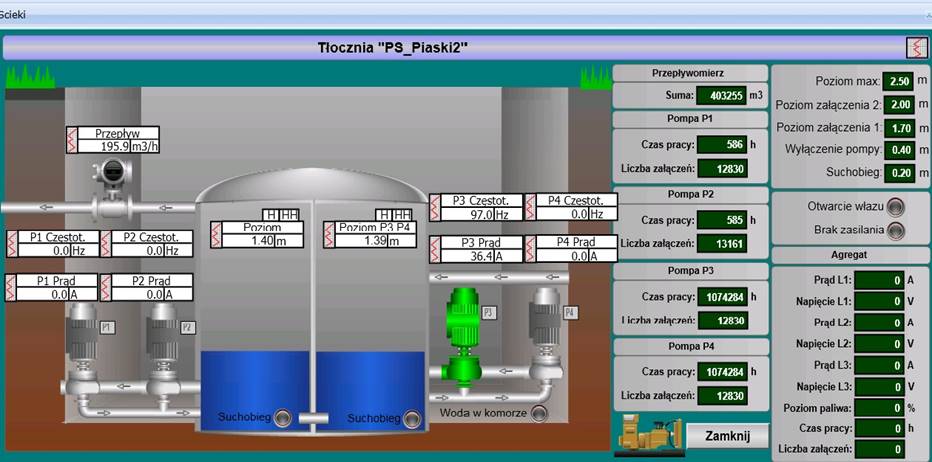Toggle the Brak zasilania indicator
Image resolution: width=932 pixels, height=462 pixels.
[x=894, y=230]
